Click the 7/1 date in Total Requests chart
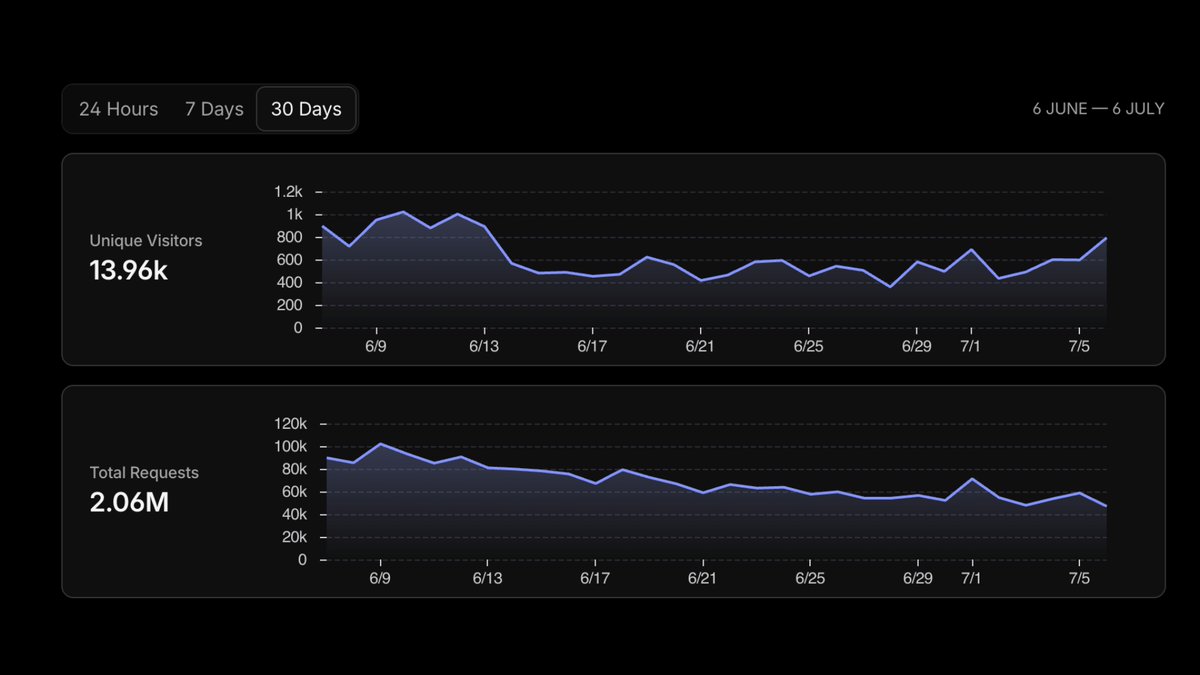Image resolution: width=1200 pixels, height=675 pixels. 972,578
